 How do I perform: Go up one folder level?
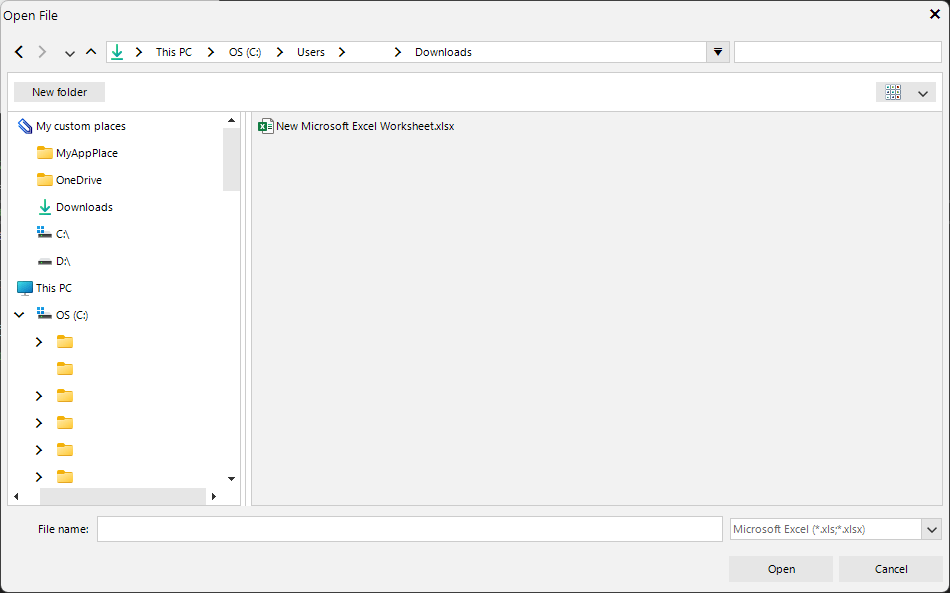click(x=91, y=51)
